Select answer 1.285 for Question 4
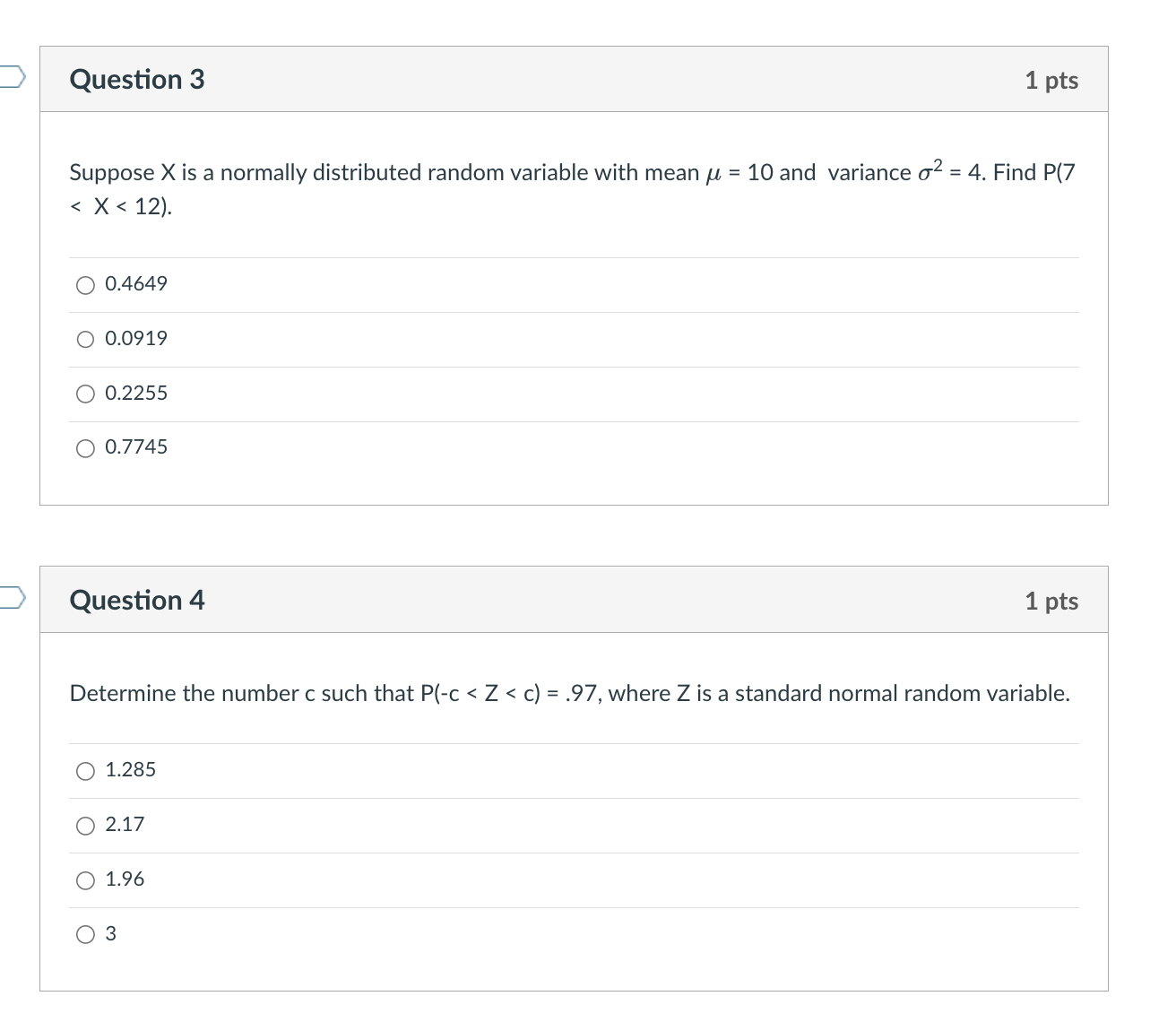Screen dimensions: 1176x1022 point(85,770)
